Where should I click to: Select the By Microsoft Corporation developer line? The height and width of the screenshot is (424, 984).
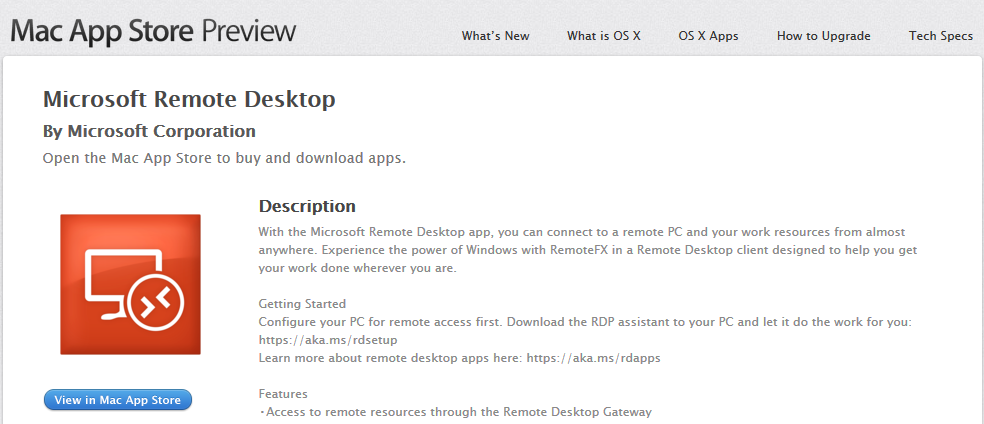[149, 131]
